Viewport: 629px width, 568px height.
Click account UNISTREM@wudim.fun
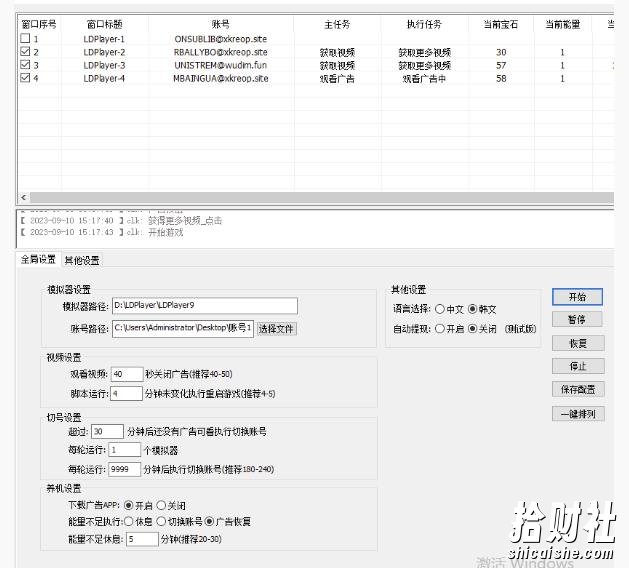click(x=221, y=65)
